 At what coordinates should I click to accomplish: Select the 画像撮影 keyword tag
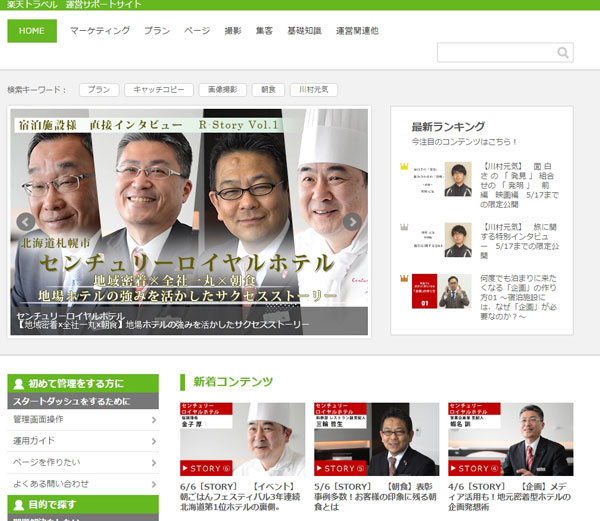pos(223,90)
